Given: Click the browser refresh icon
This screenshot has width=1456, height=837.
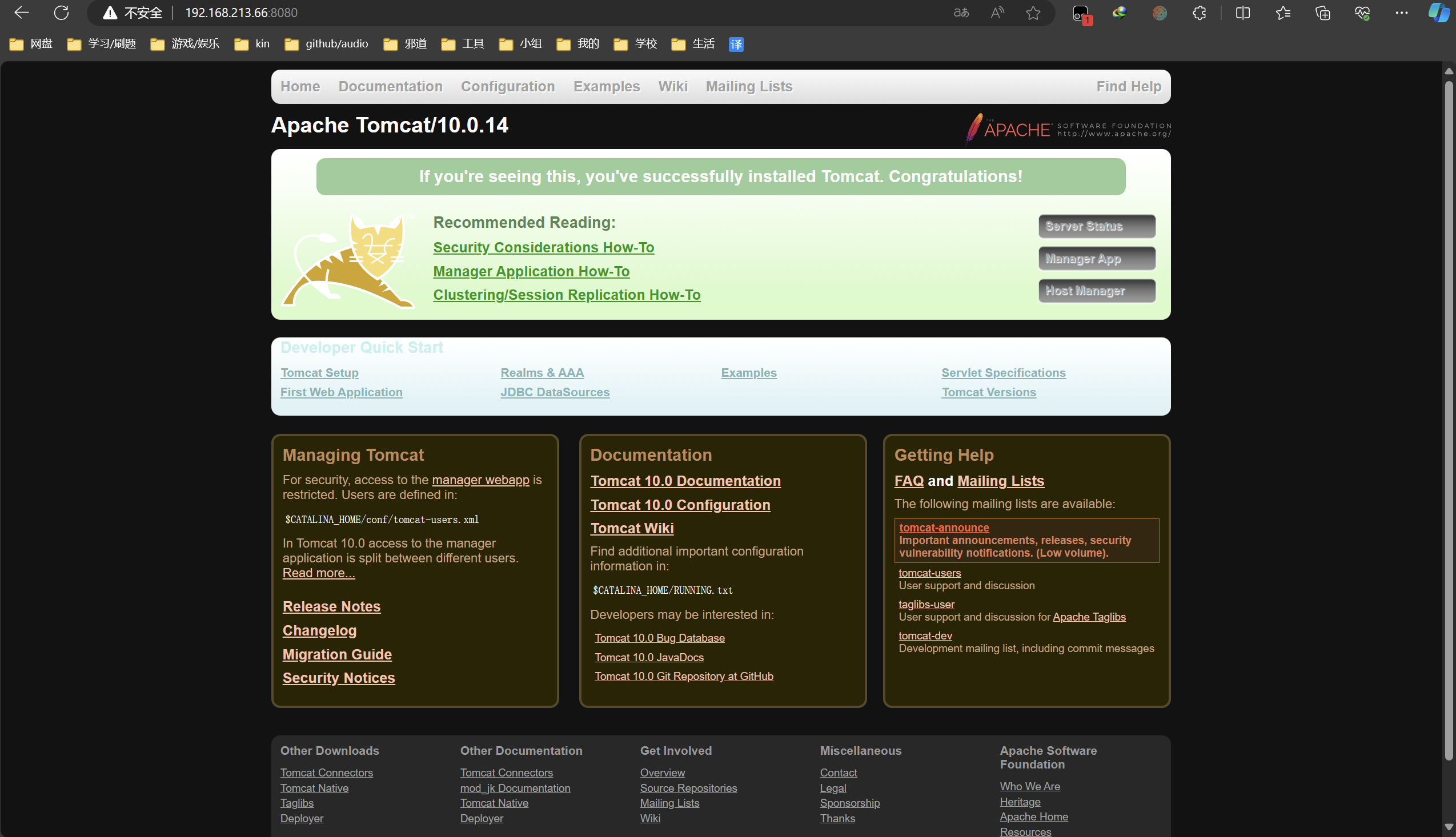Looking at the screenshot, I should point(61,13).
